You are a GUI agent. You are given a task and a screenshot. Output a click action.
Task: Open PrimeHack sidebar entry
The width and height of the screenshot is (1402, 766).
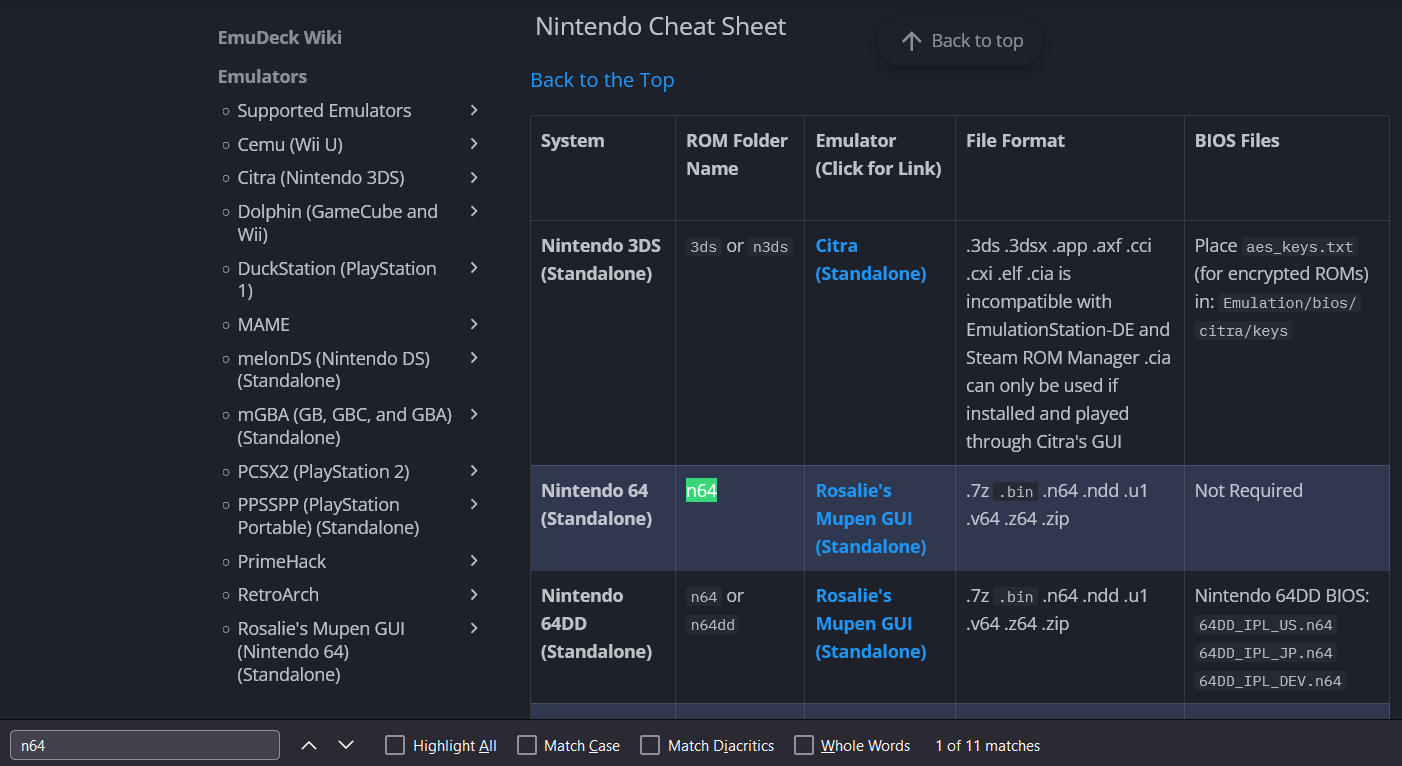click(x=282, y=561)
